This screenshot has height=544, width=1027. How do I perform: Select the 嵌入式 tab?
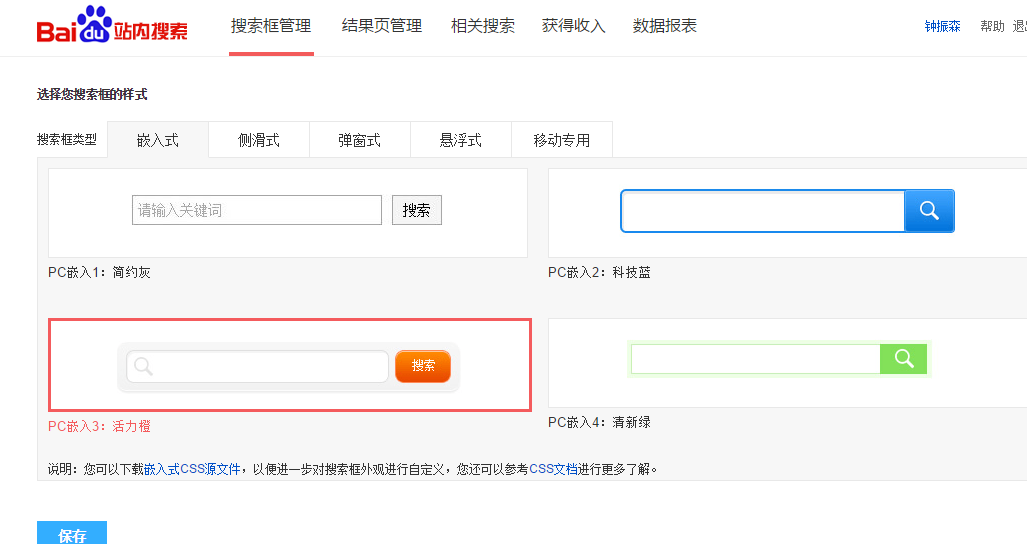pyautogui.click(x=158, y=140)
